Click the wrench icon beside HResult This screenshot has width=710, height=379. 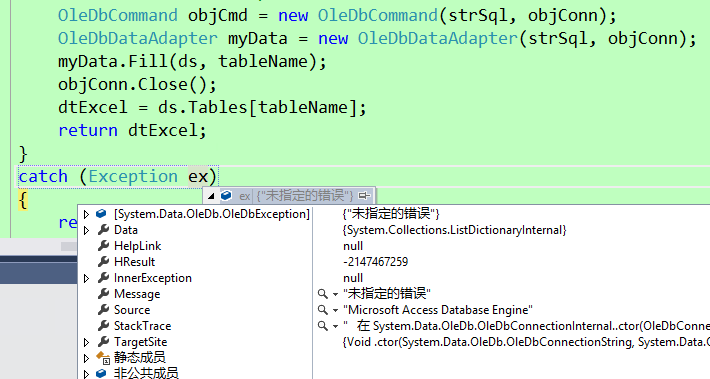[104, 262]
